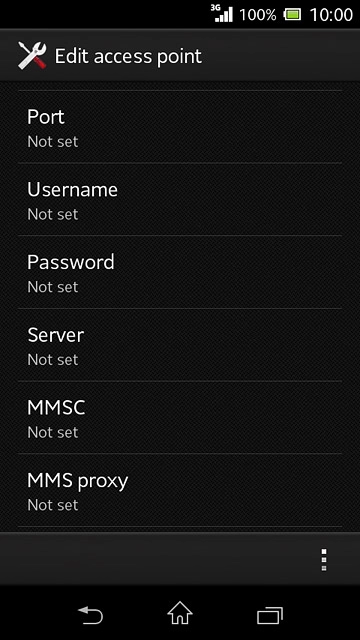
Task: Select the Password field entry
Action: point(180,272)
